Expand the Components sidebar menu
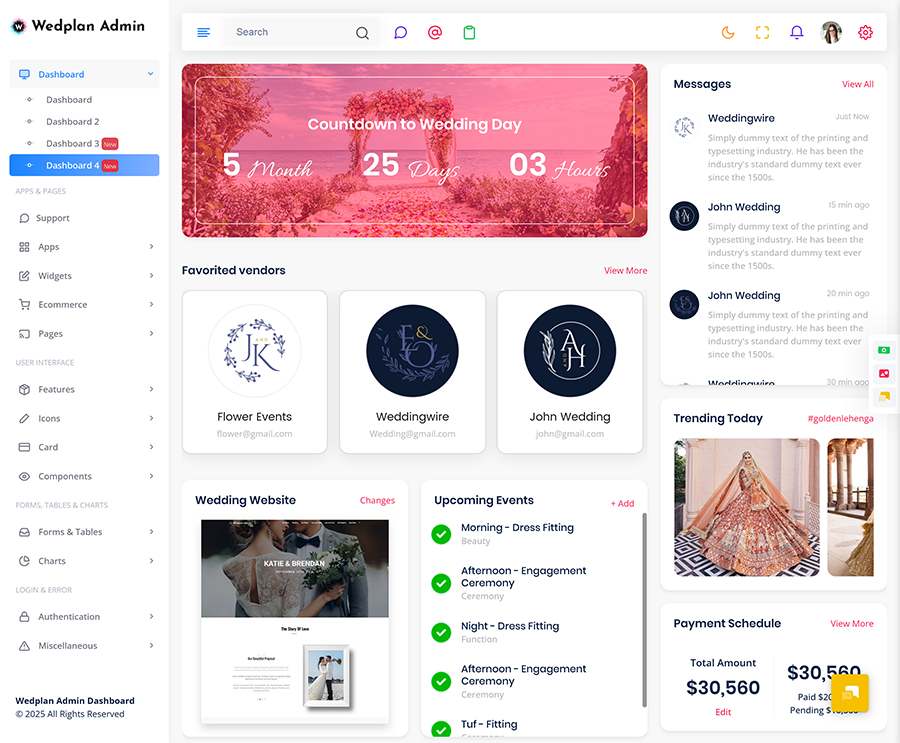Screen dimensions: 900x743 click(x=84, y=477)
